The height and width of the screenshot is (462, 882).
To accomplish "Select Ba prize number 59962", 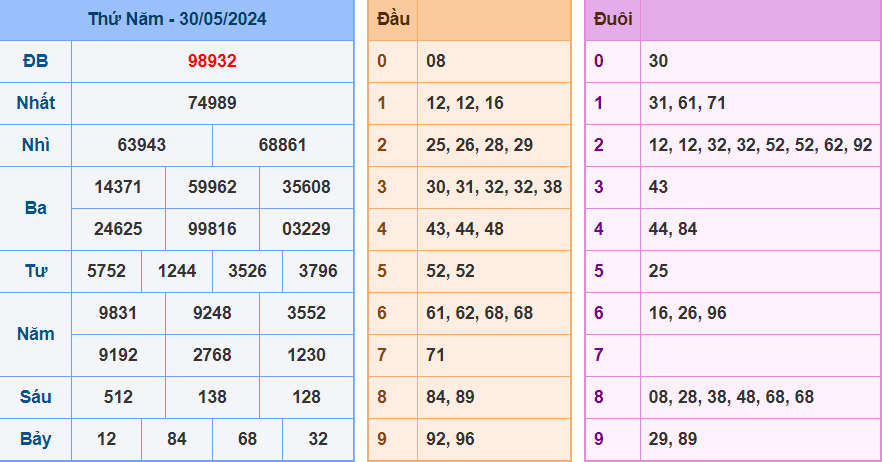I will pos(212,187).
